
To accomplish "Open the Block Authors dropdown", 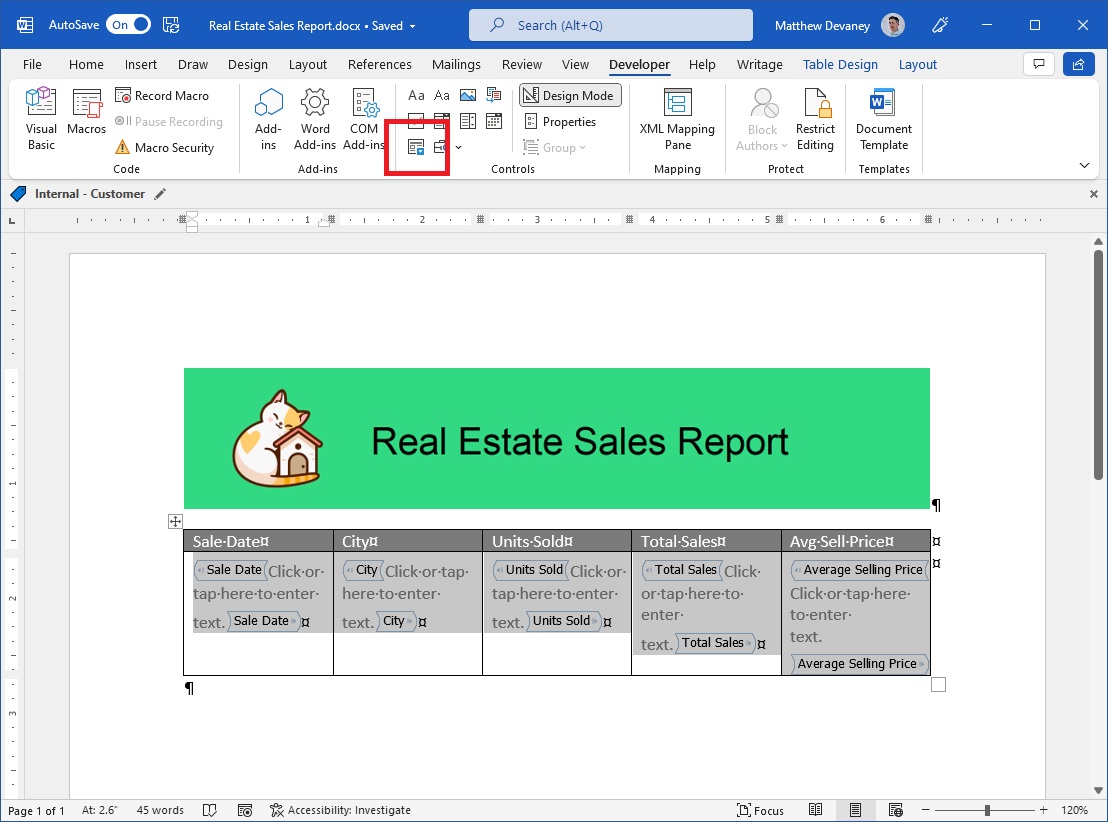I will [x=762, y=118].
